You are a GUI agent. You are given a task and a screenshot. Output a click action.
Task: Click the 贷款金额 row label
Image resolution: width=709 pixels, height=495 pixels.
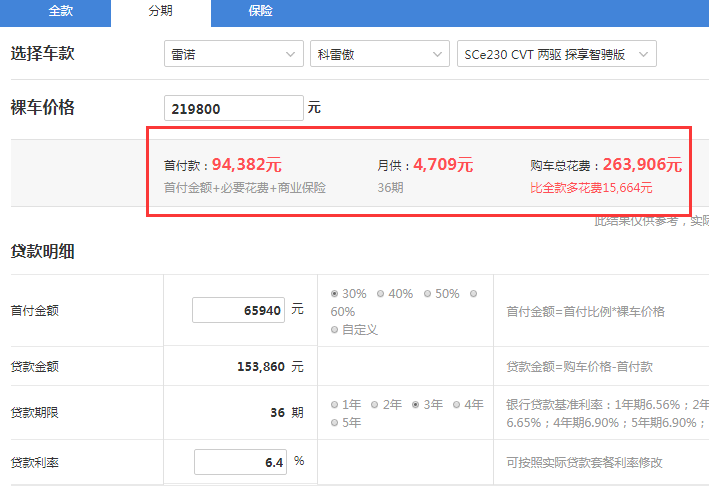click(x=35, y=367)
